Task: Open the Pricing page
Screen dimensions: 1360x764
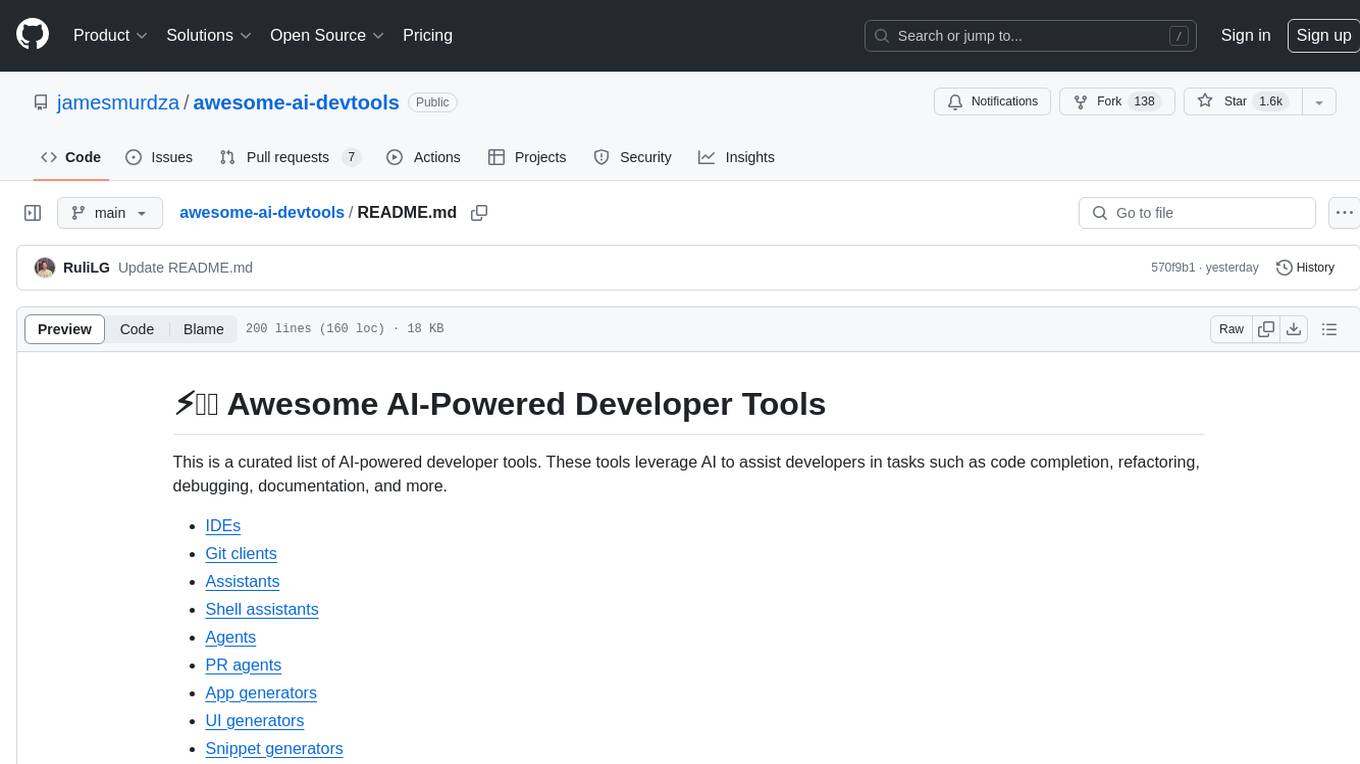Action: 427,35
